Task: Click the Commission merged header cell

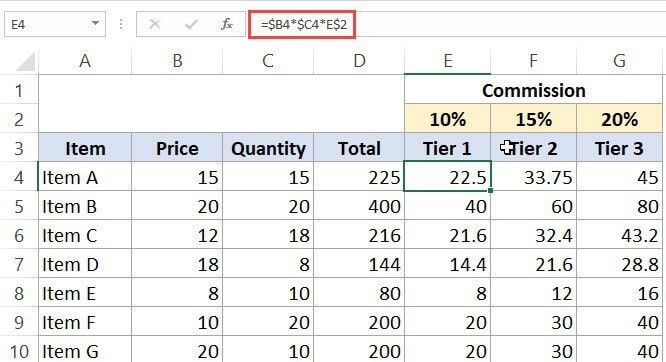Action: tap(533, 90)
